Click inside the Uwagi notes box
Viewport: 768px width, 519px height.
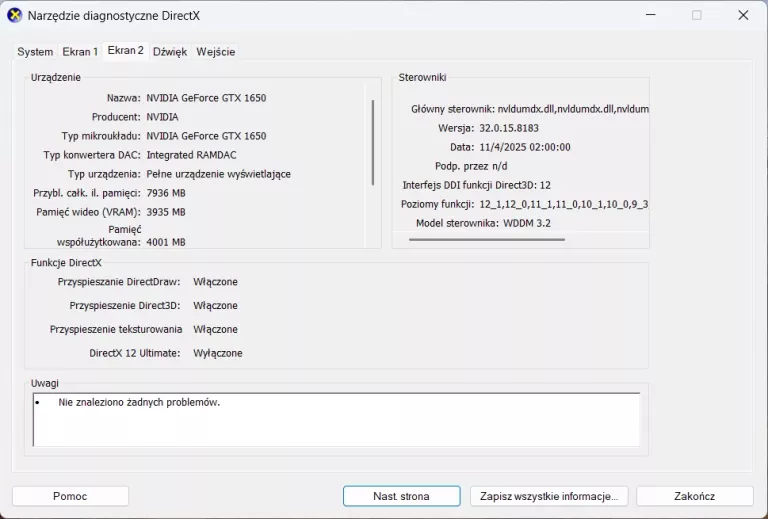[336, 419]
